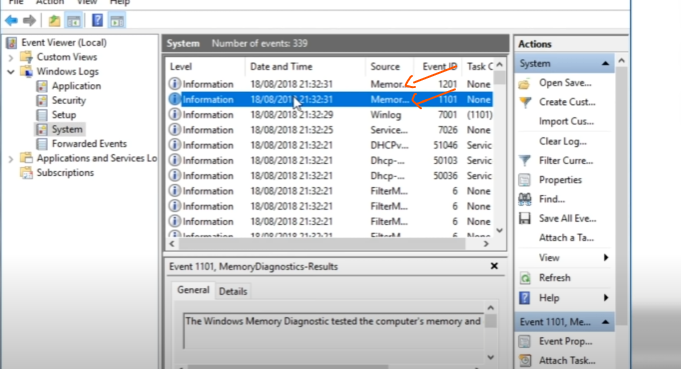Viewport: 681px width, 369px height.
Task: Click the Properties action icon
Action: click(x=525, y=180)
